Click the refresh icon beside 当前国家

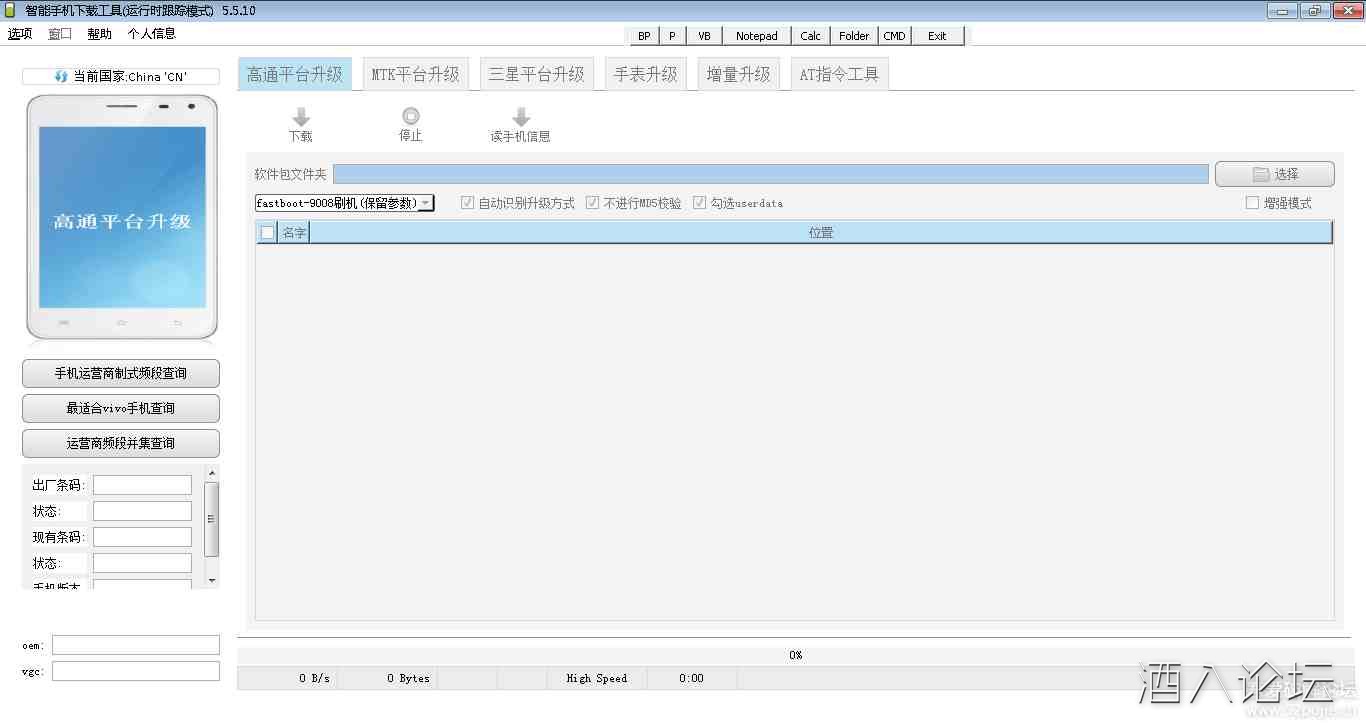(x=61, y=77)
